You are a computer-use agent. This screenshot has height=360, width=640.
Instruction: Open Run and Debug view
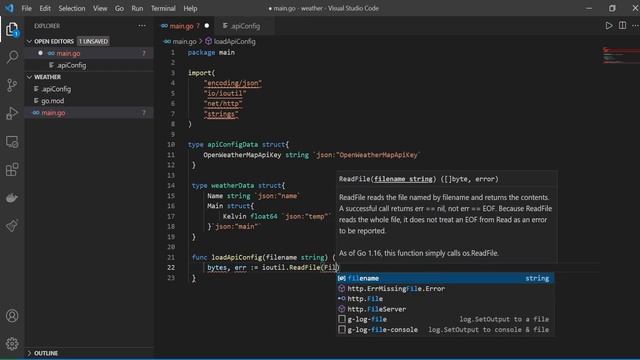[x=12, y=113]
